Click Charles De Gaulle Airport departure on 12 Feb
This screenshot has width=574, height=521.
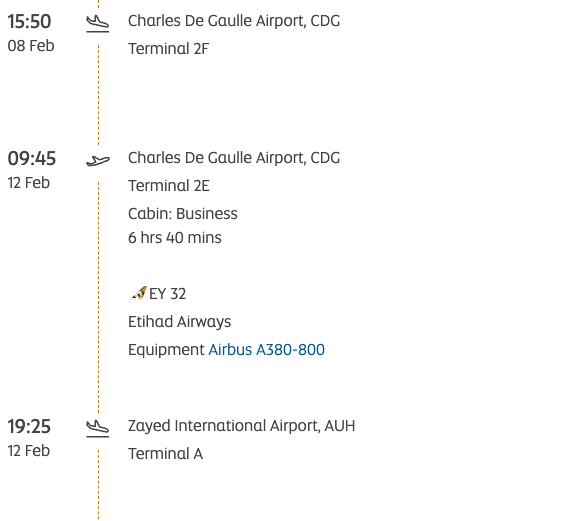(x=234, y=158)
